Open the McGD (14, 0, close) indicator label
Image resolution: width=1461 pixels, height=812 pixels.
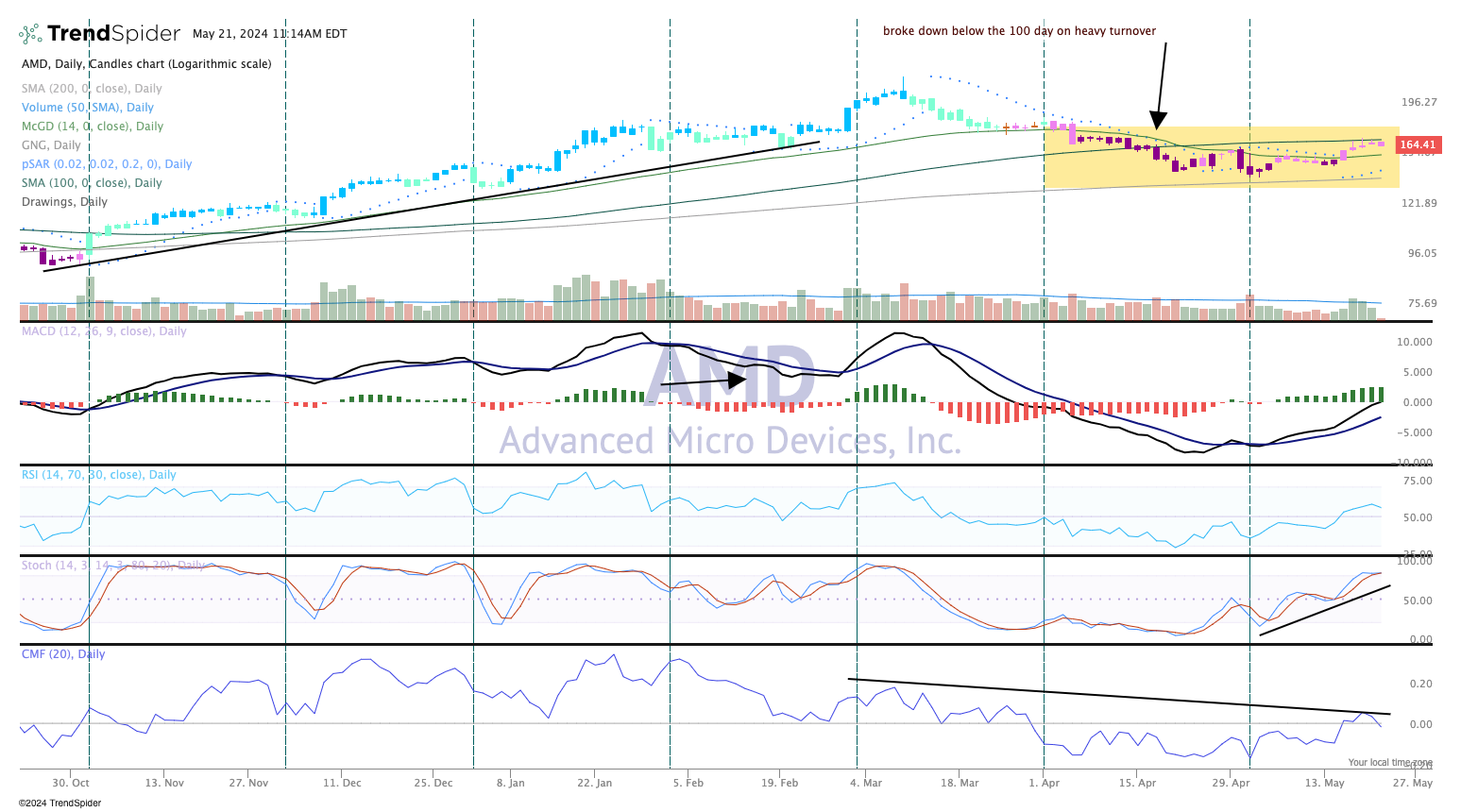pos(93,127)
